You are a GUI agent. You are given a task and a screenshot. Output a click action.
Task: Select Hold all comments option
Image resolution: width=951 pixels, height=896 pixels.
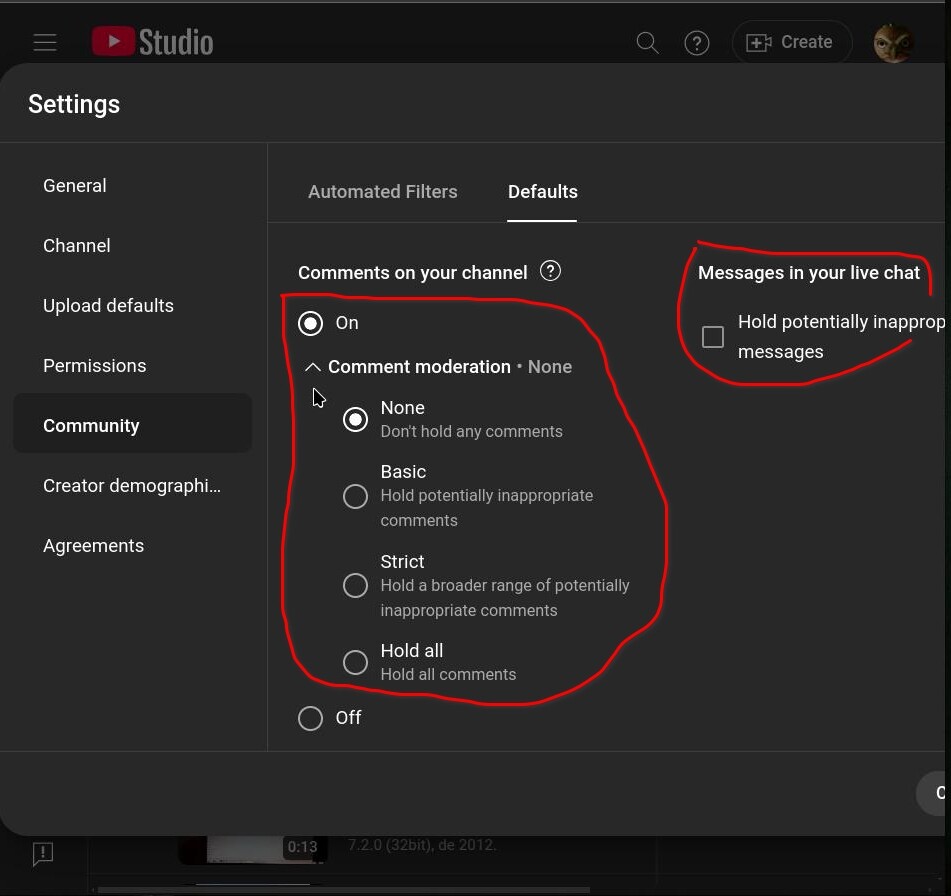(x=355, y=662)
